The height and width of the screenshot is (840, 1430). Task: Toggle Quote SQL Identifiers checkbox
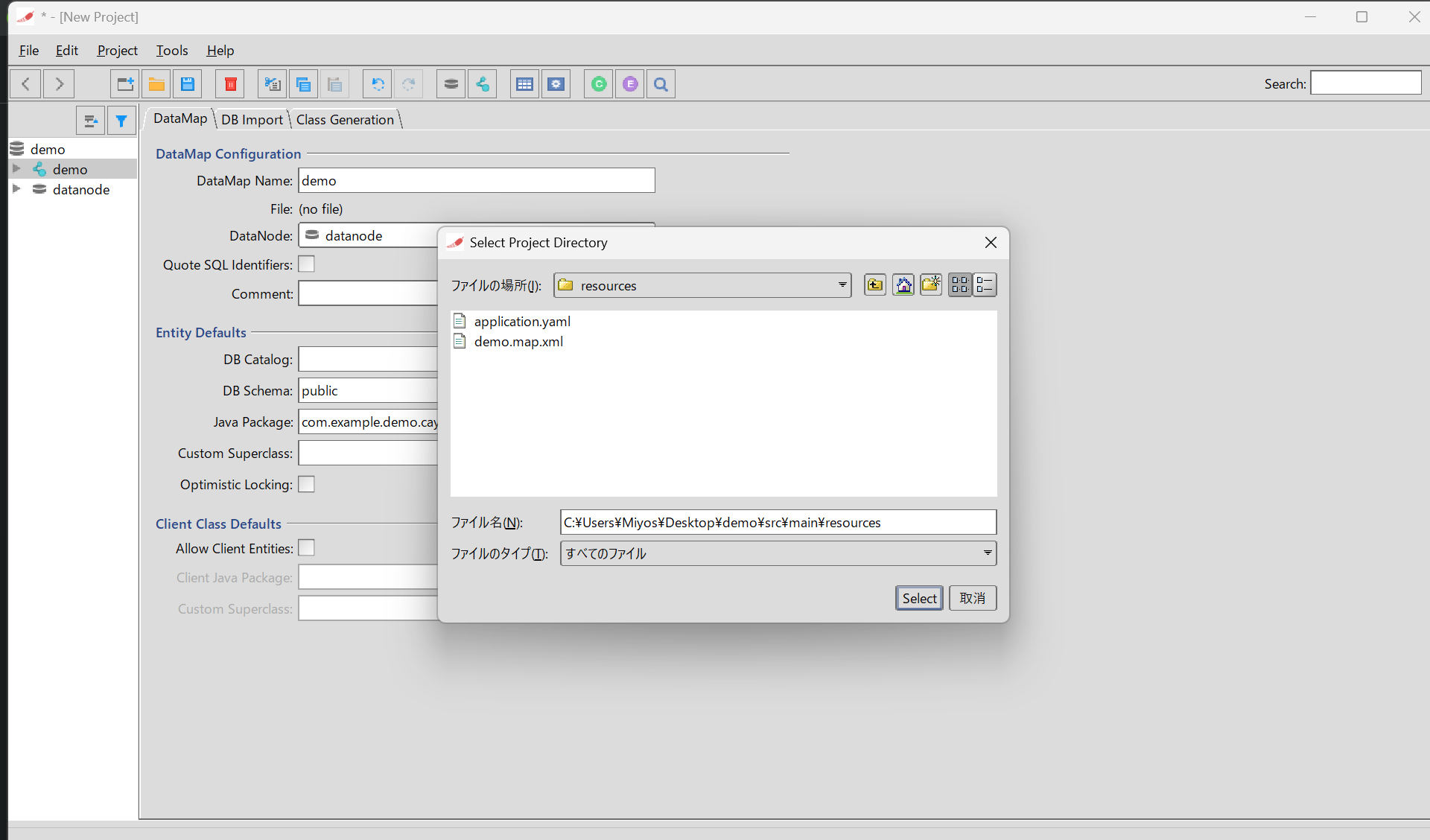[306, 264]
